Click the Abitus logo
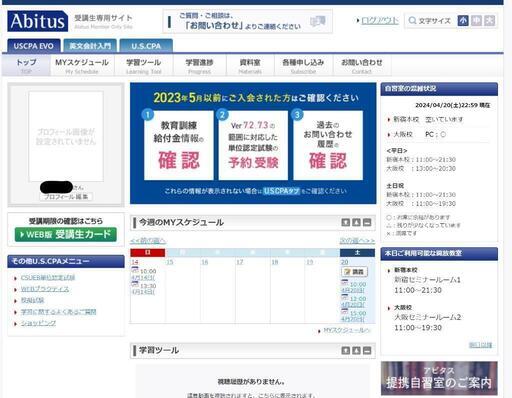Image resolution: width=512 pixels, height=398 pixels. [x=38, y=21]
